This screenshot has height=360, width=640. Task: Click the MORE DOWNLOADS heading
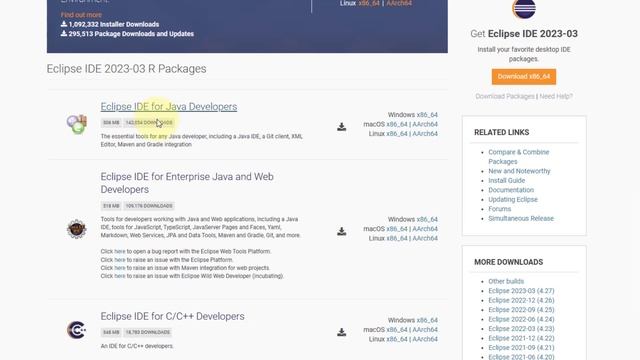tap(509, 262)
